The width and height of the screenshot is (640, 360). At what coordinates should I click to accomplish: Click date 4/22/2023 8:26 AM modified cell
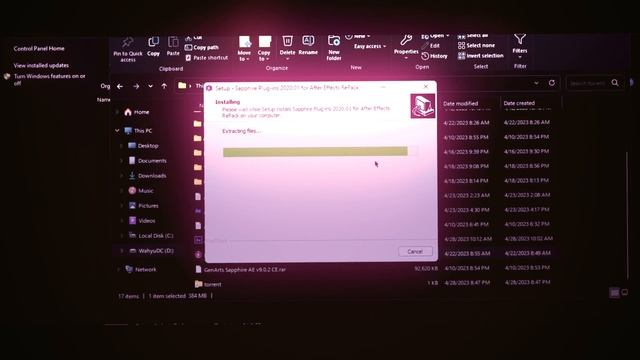[466, 122]
